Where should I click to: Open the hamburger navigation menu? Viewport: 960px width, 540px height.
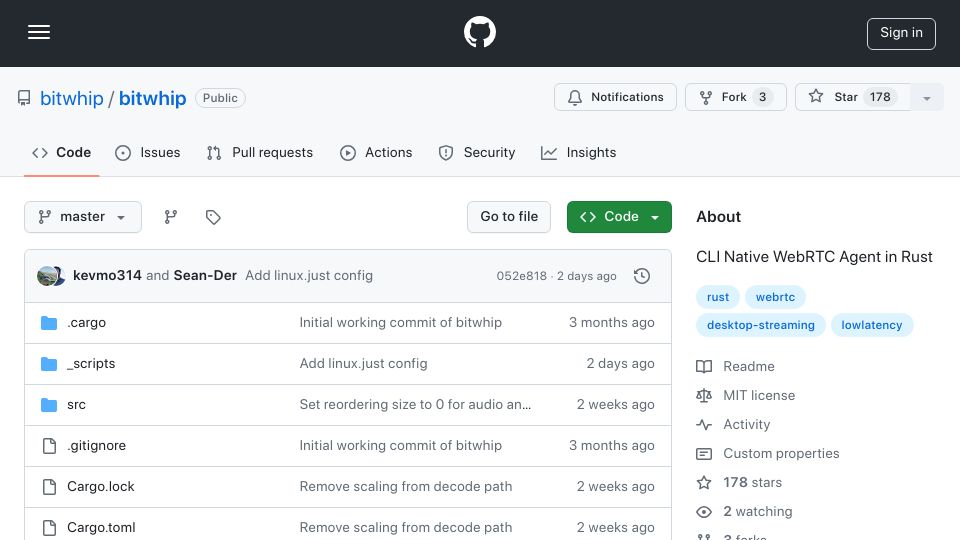[39, 32]
